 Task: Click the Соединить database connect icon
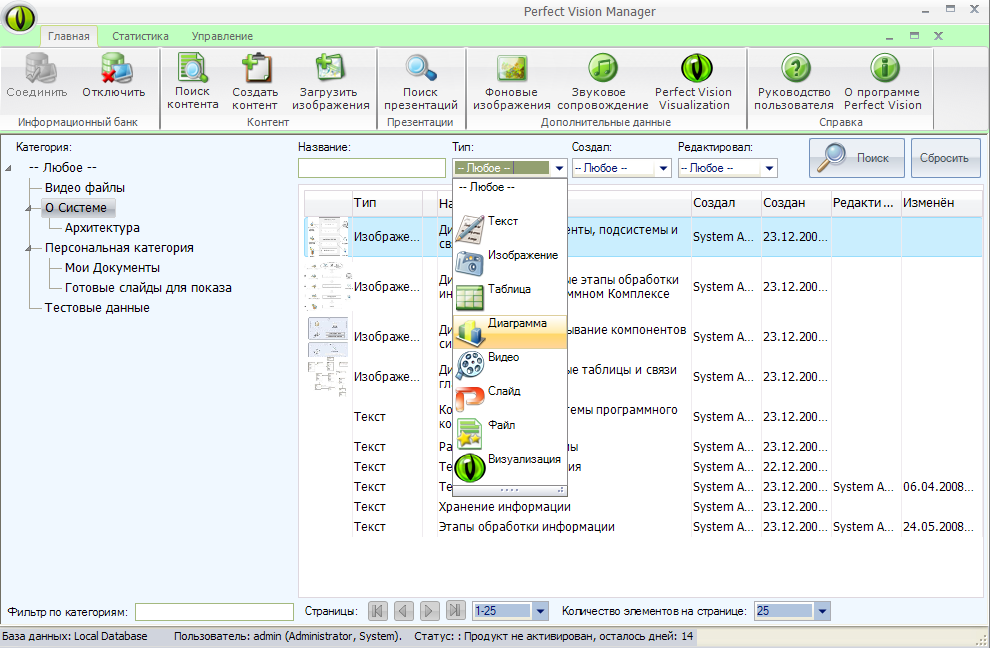(x=39, y=68)
